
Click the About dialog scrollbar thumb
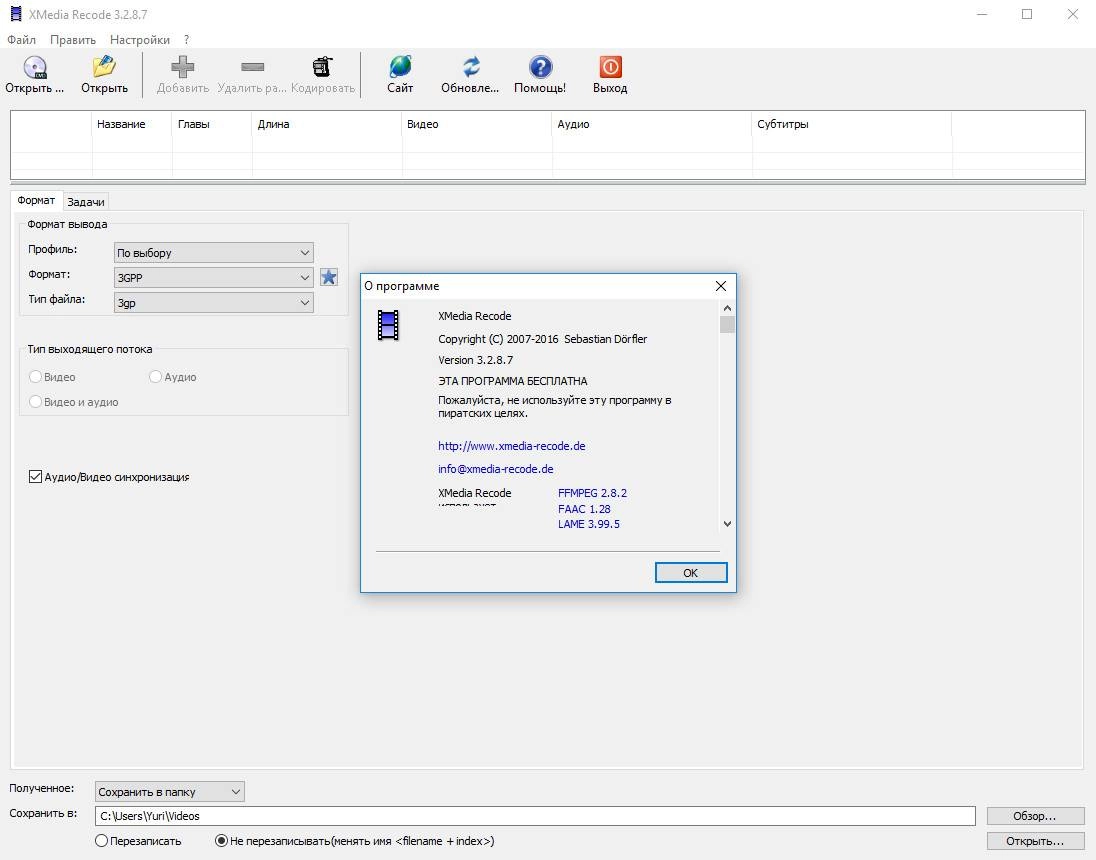tap(727, 324)
